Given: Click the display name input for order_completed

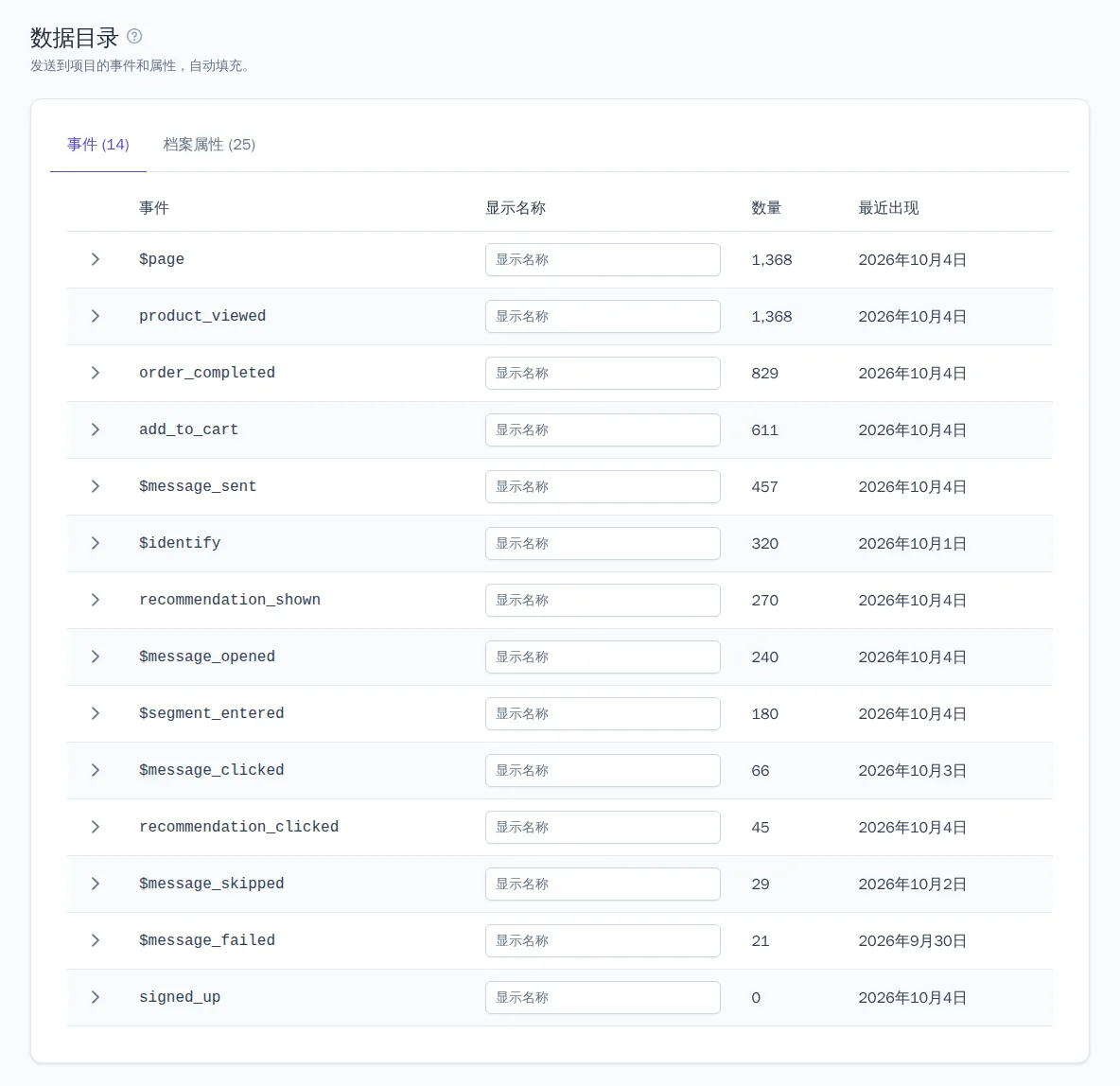Looking at the screenshot, I should [x=603, y=373].
